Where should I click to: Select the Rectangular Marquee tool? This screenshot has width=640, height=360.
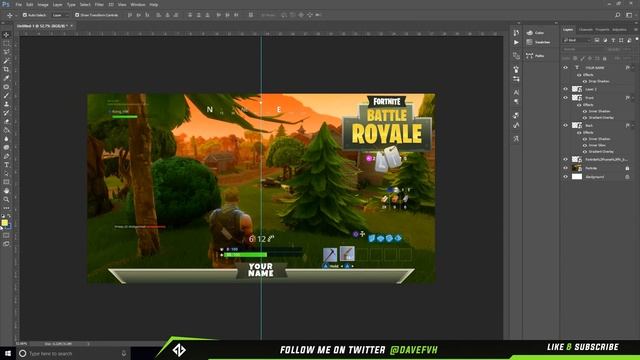(x=6, y=43)
